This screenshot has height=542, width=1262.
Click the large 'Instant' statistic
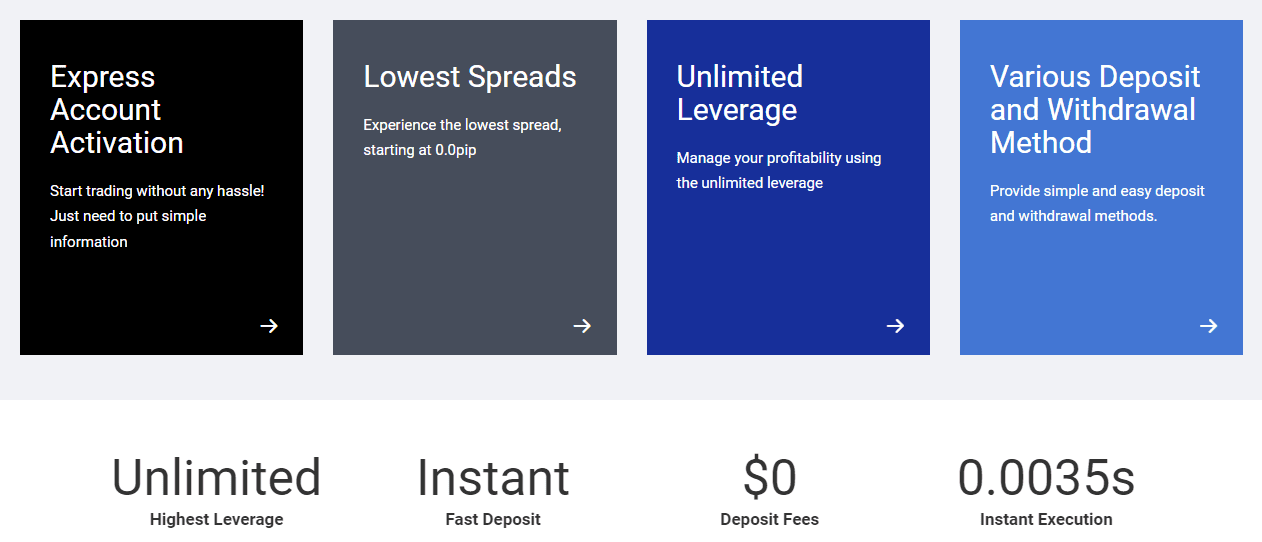point(493,478)
